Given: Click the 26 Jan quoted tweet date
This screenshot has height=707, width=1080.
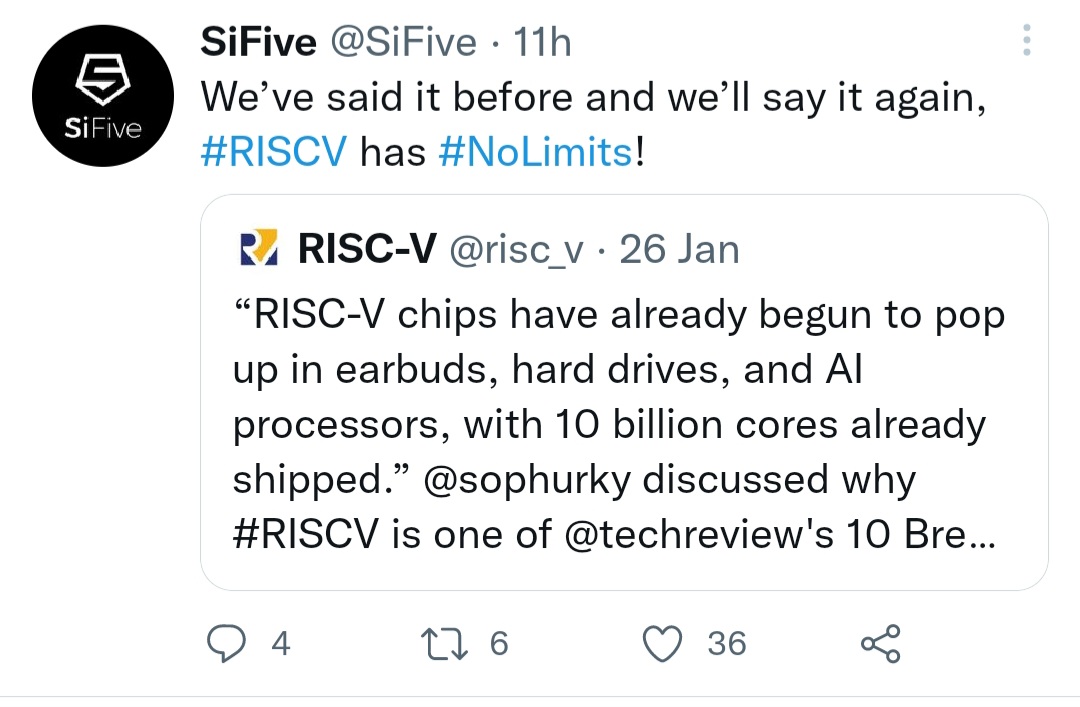Looking at the screenshot, I should coord(679,249).
